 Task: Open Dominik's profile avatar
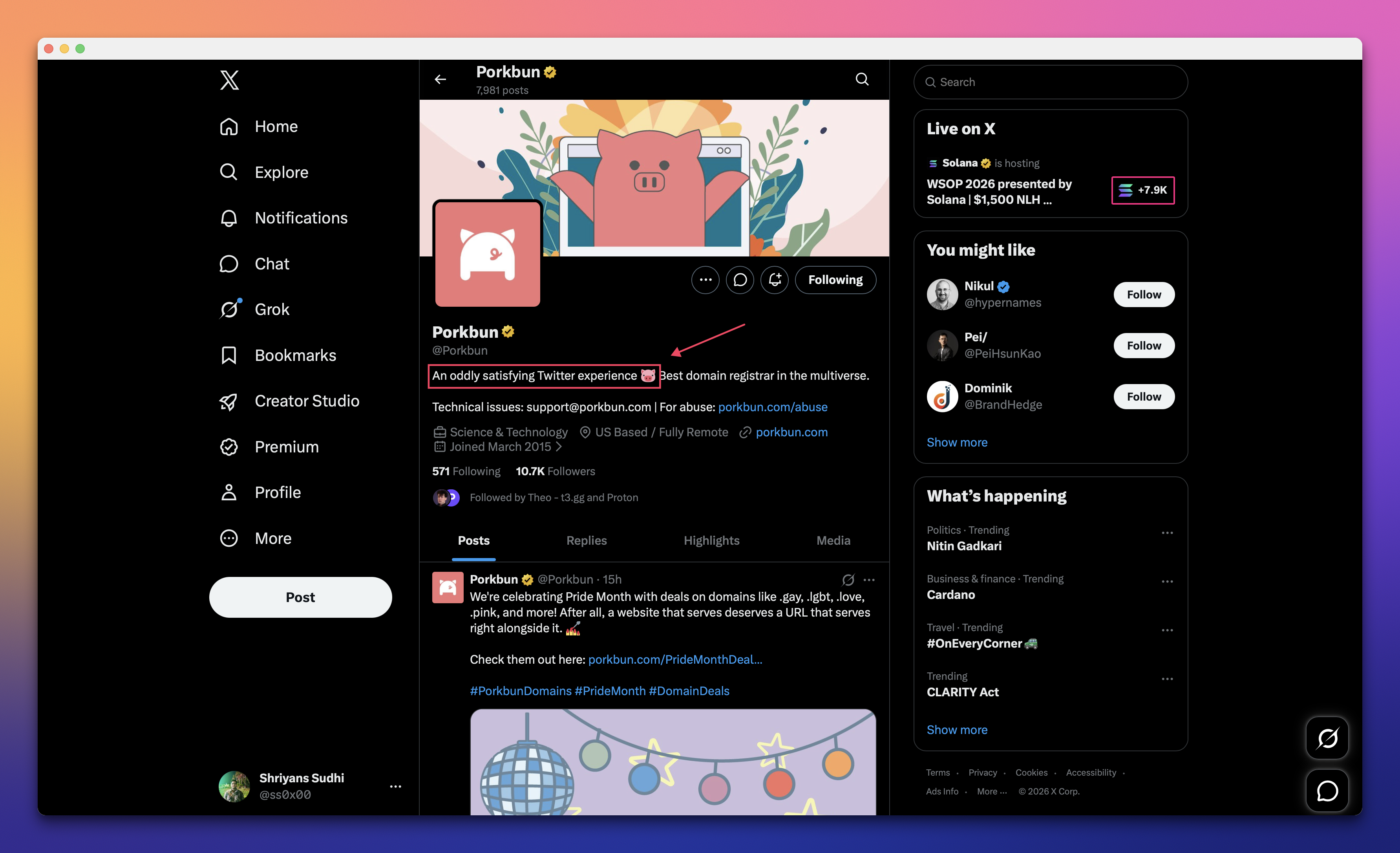click(x=942, y=397)
